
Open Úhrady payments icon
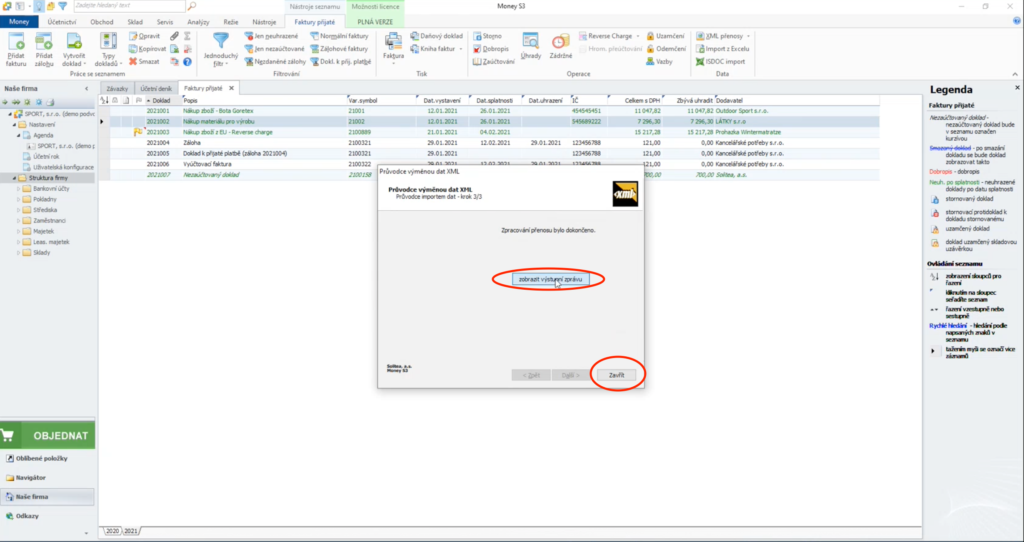531,46
